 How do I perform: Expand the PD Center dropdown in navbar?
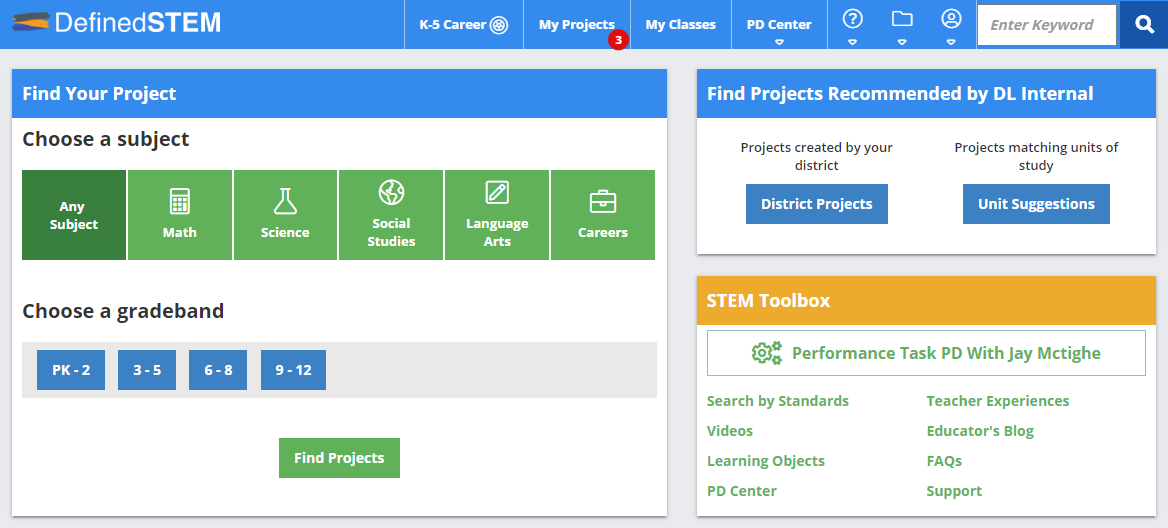click(x=779, y=25)
